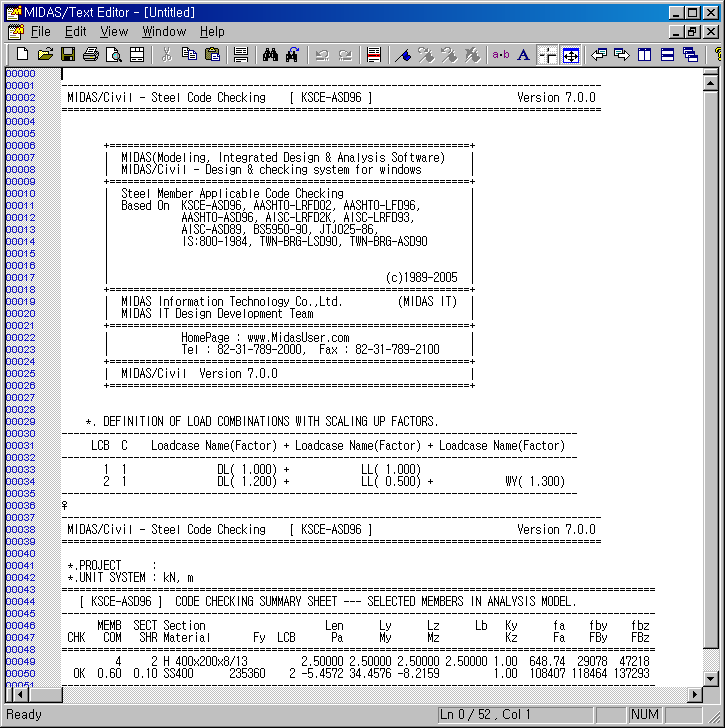Click 'Tel : 82-31-789-2000' text
Screen dimensions: 725x728
pos(243,350)
